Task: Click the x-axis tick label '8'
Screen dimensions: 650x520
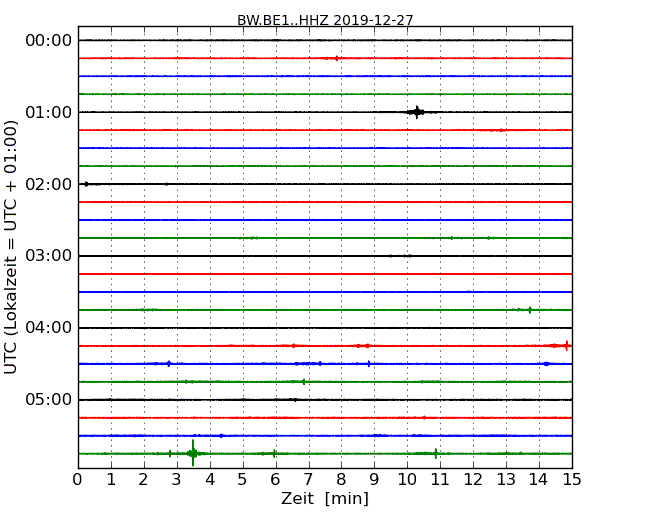Action: 341,480
